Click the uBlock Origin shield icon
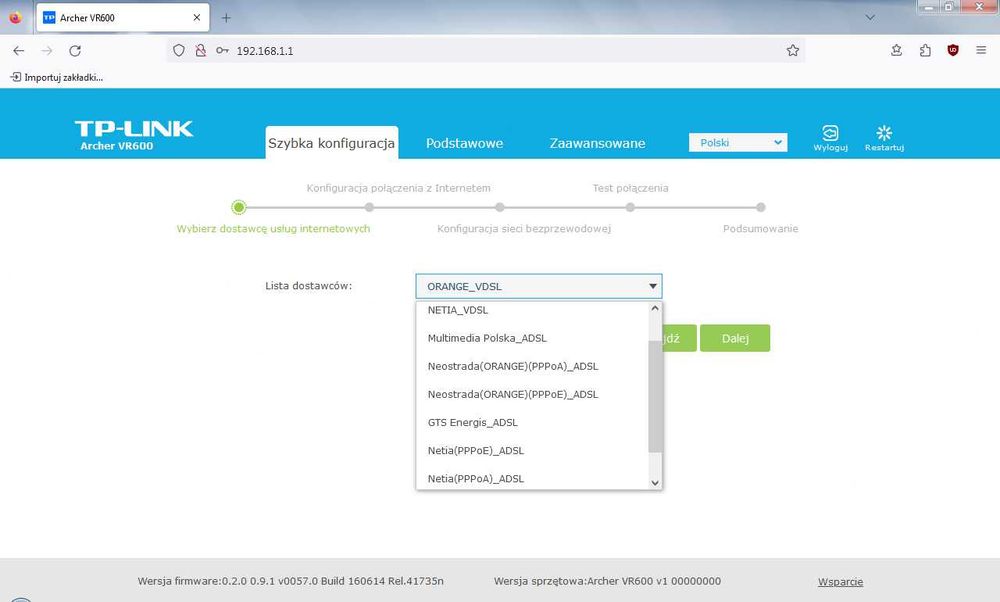 [953, 50]
